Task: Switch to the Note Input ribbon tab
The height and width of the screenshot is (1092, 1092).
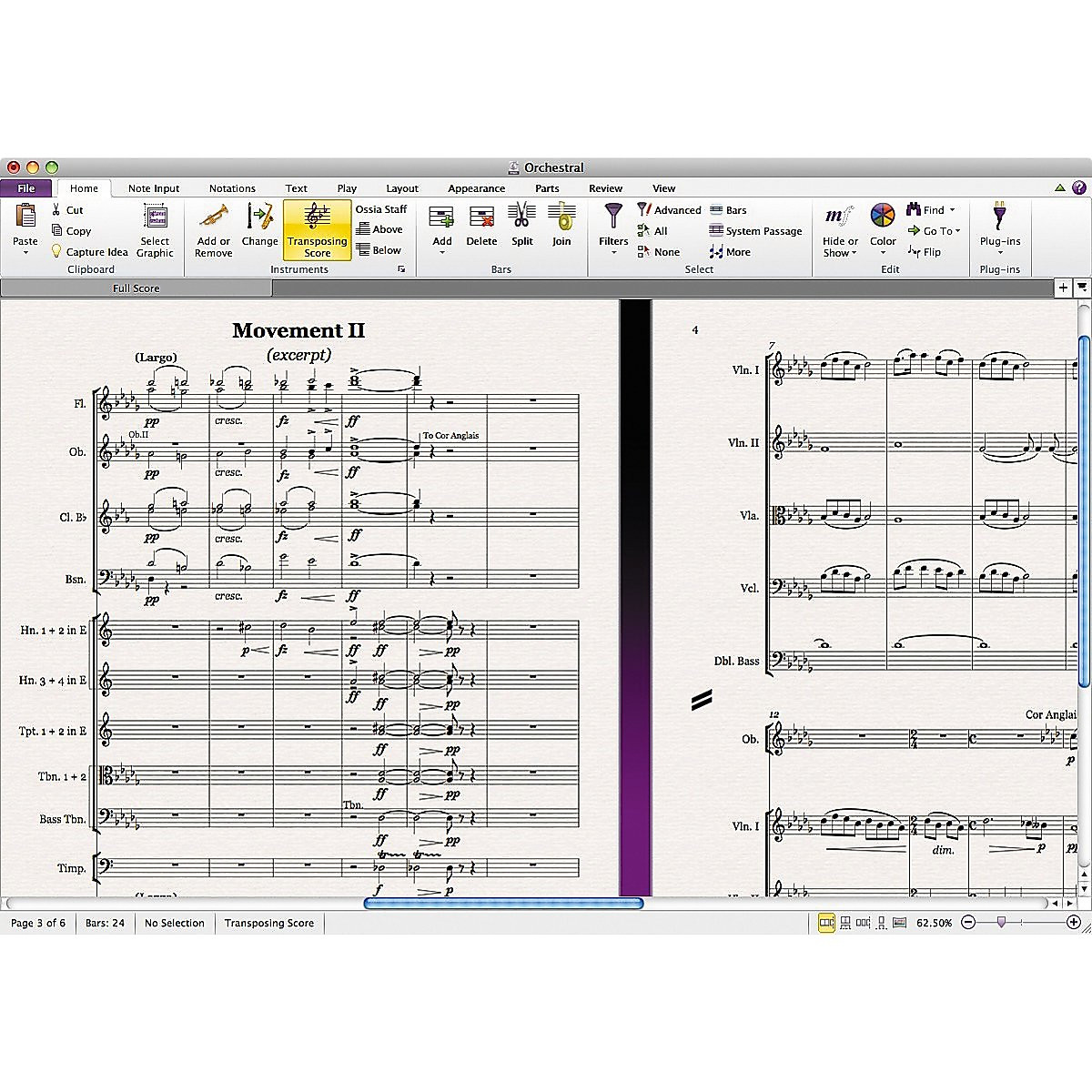Action: point(153,188)
